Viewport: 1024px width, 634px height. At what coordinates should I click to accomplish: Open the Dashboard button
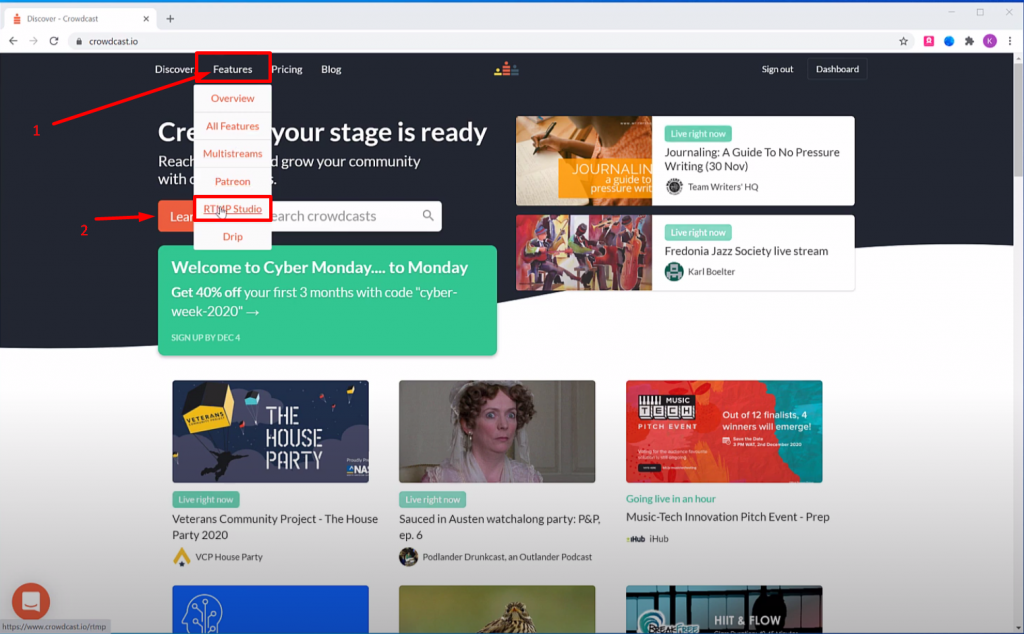[x=837, y=69]
